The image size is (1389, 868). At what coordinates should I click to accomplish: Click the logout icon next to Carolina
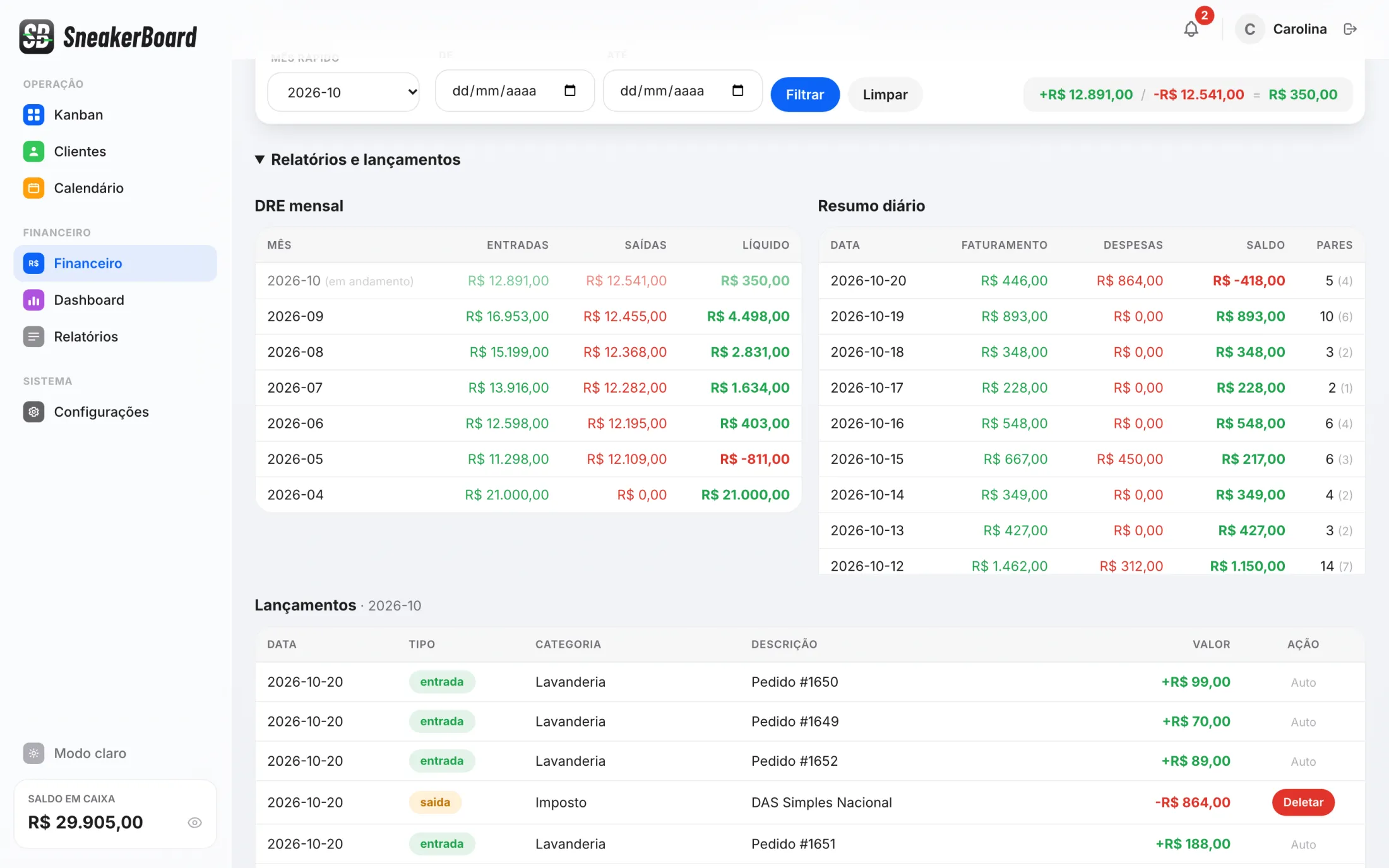1350,29
